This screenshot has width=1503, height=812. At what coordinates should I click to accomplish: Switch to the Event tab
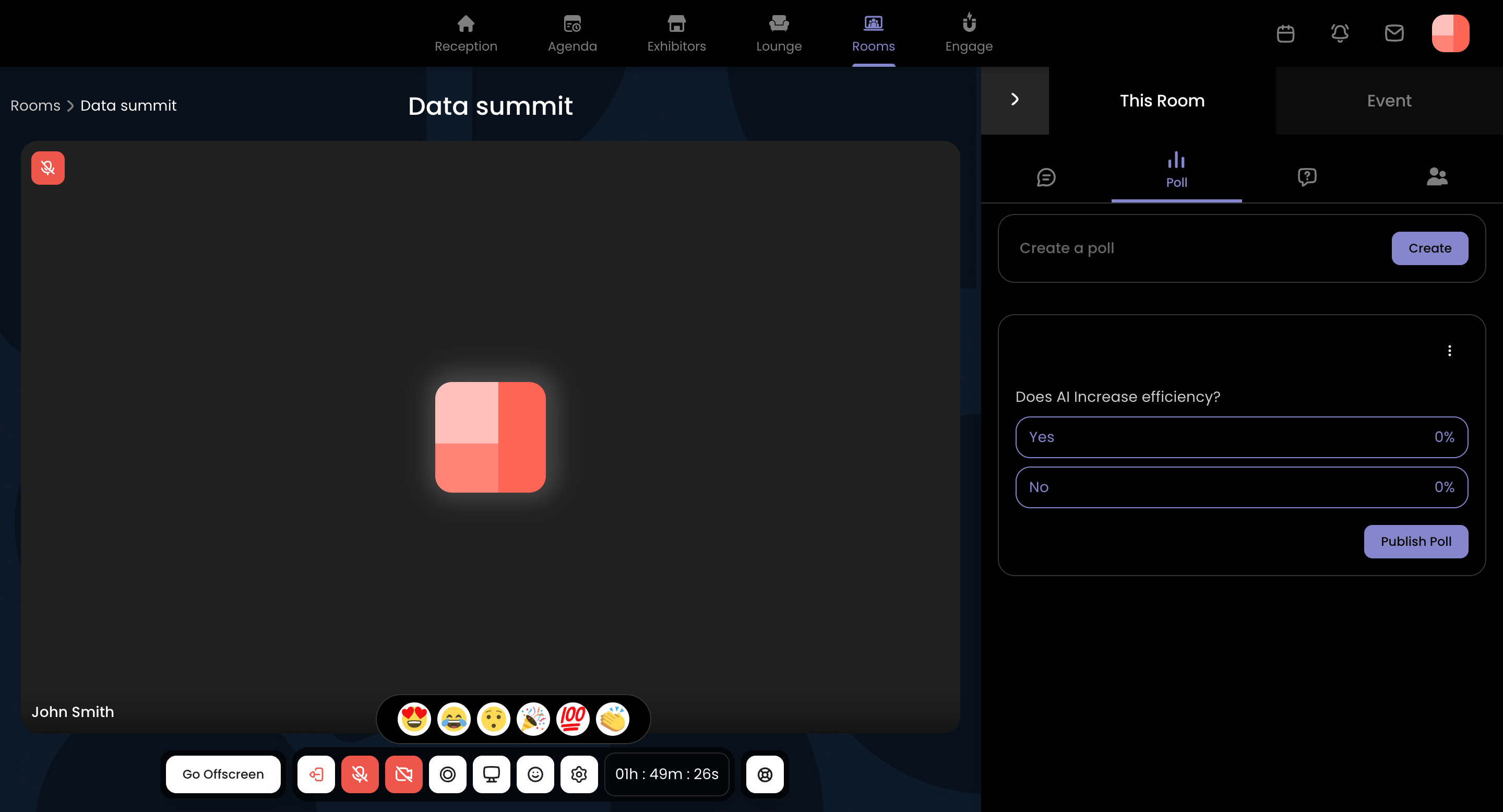click(1389, 100)
